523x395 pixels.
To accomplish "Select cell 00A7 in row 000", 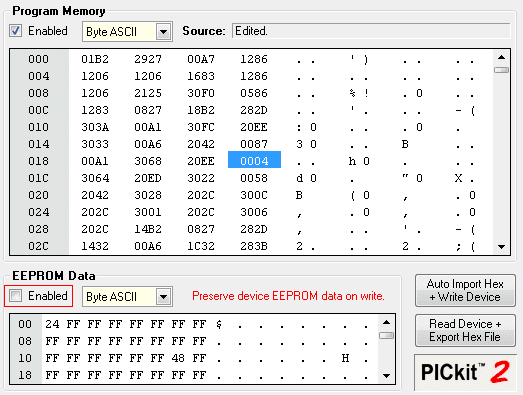I will pos(201,59).
